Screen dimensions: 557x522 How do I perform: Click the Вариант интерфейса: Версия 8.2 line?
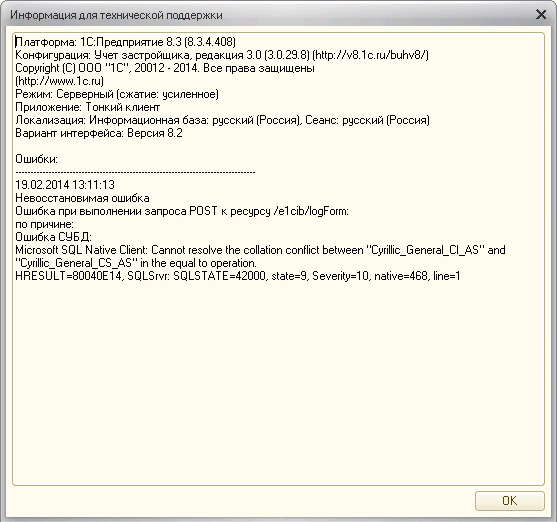tap(99, 133)
